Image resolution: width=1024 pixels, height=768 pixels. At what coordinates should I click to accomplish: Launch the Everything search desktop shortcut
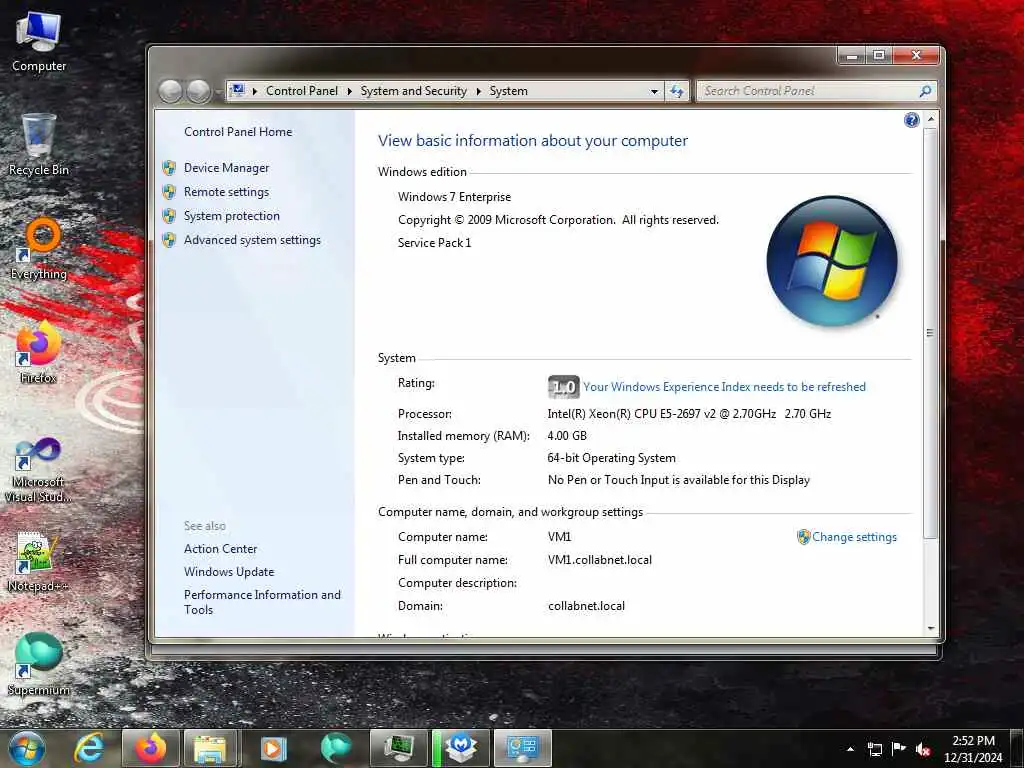39,249
